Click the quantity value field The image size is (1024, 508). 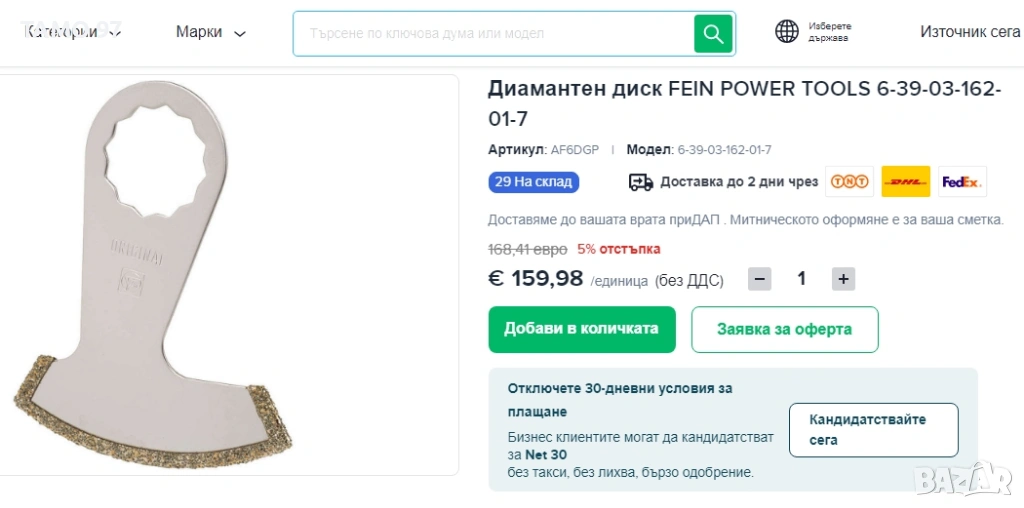click(x=801, y=279)
